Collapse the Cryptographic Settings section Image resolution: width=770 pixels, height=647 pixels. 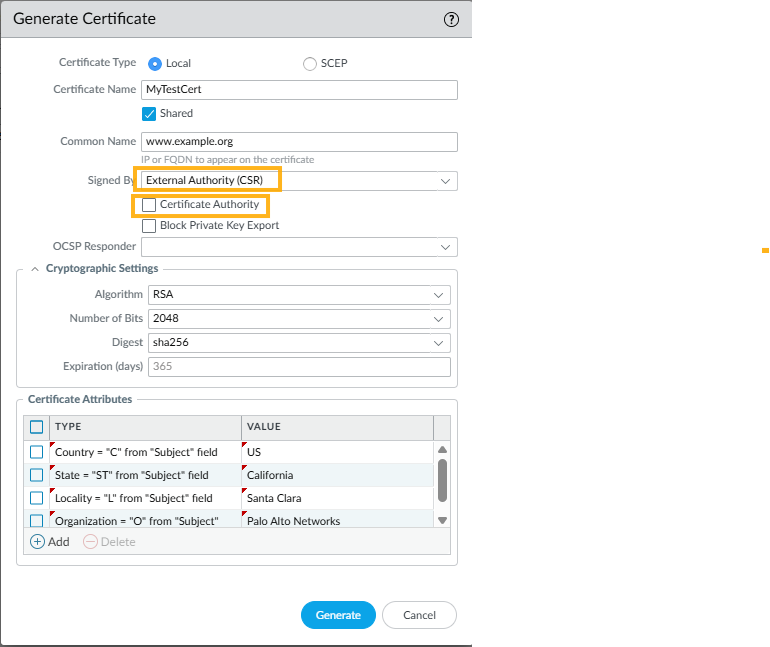point(35,268)
